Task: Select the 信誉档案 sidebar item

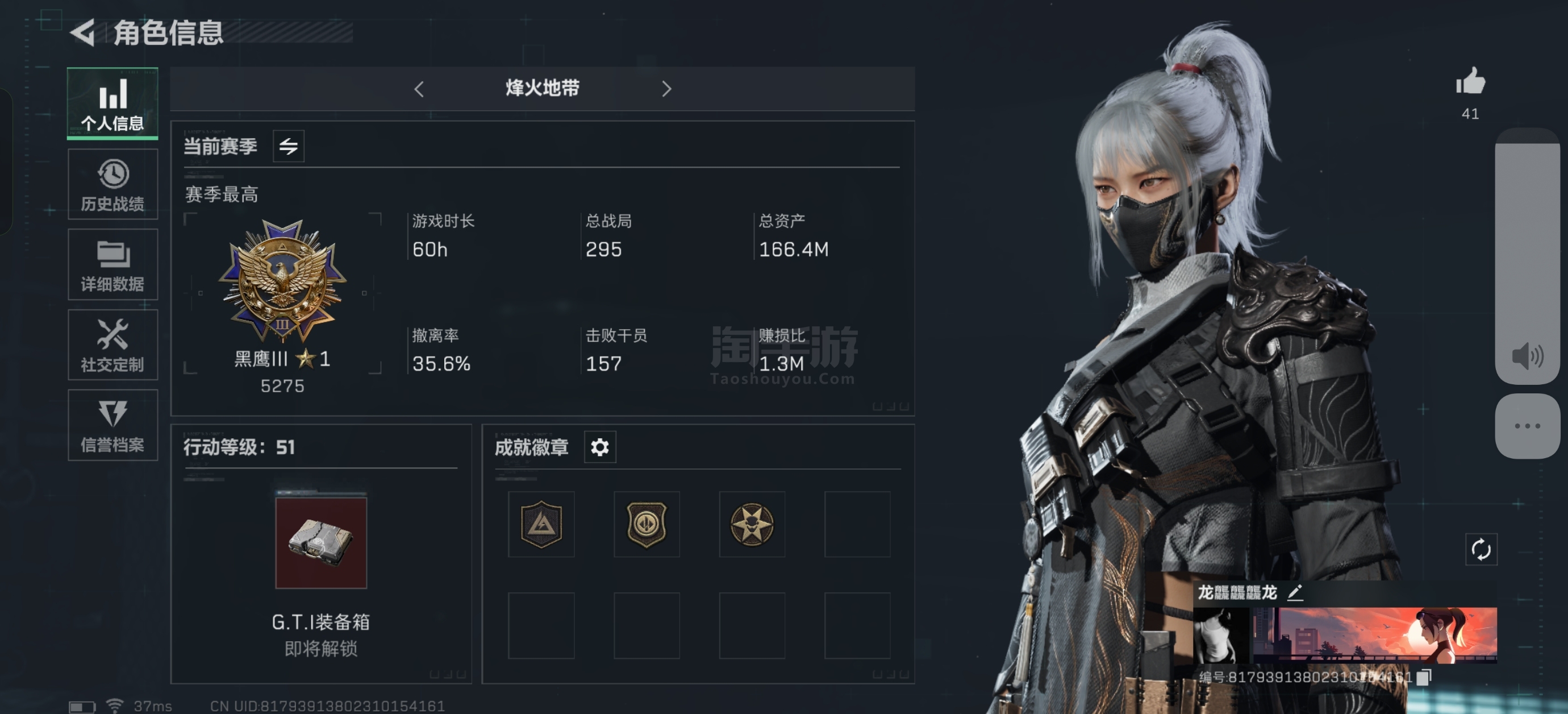Action: (x=112, y=425)
